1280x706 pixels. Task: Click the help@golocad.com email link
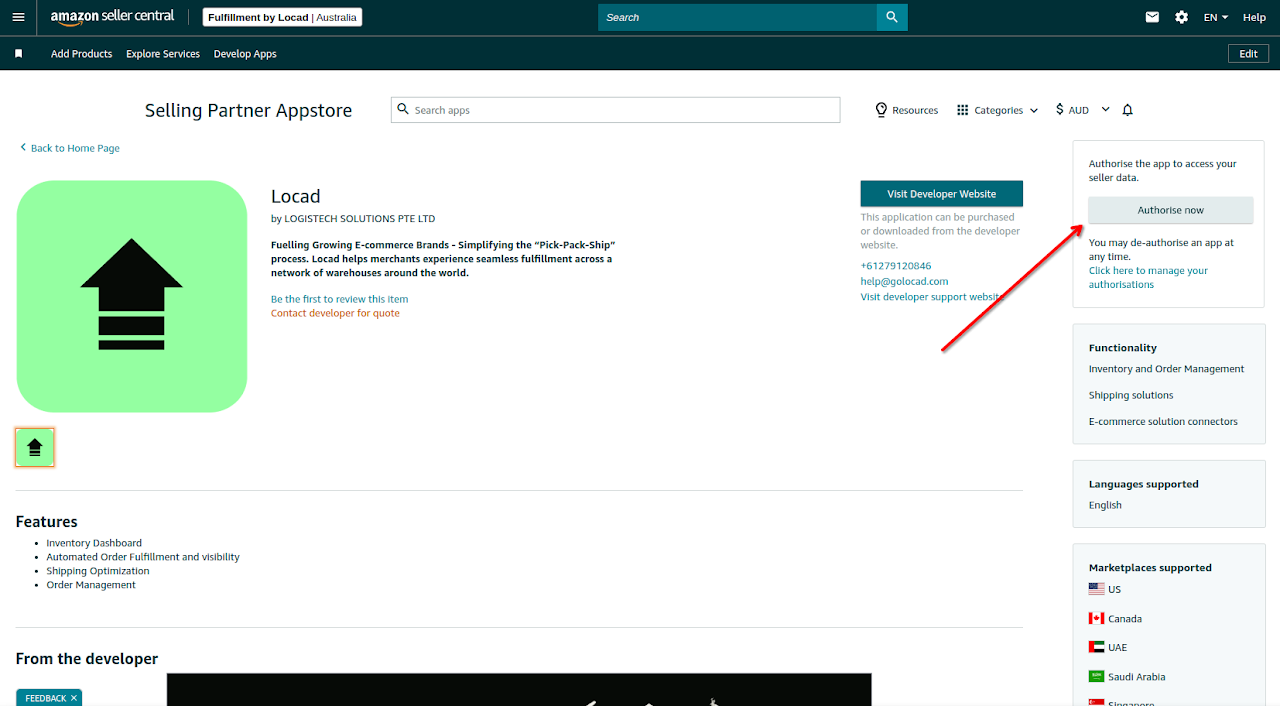[904, 281]
